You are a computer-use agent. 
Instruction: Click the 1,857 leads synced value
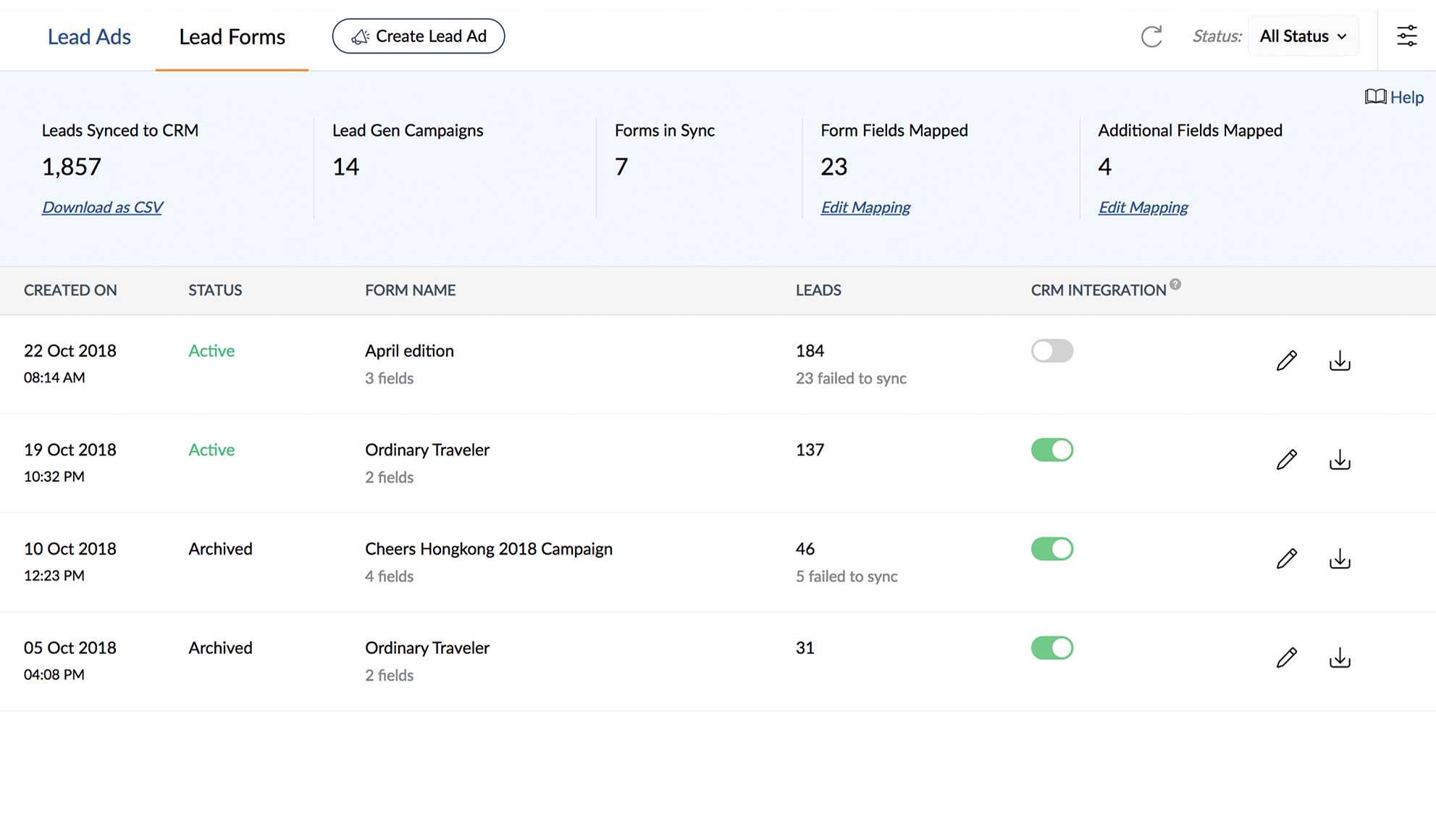[71, 167]
